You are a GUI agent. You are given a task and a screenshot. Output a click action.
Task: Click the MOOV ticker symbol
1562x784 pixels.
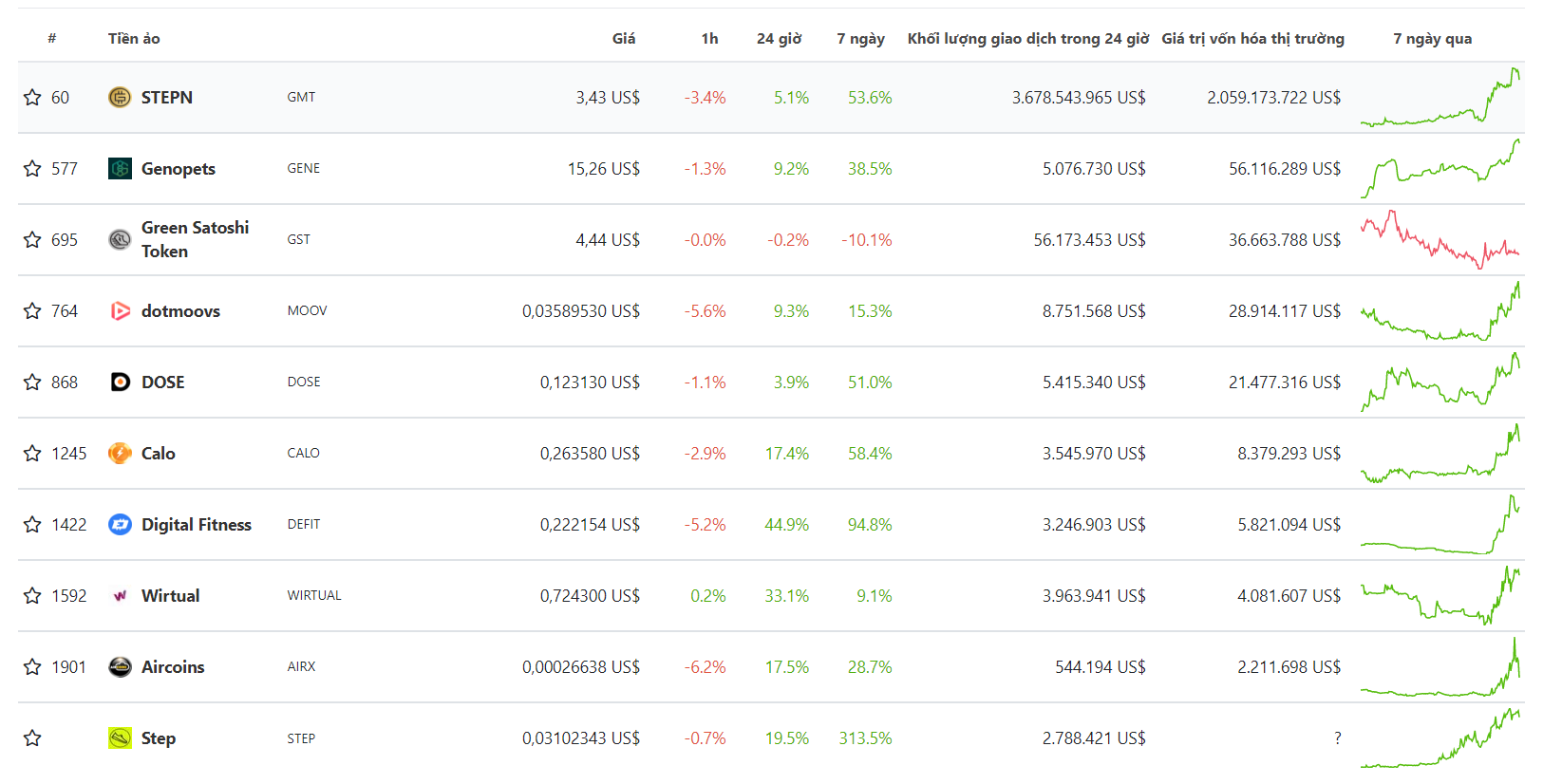pos(308,310)
